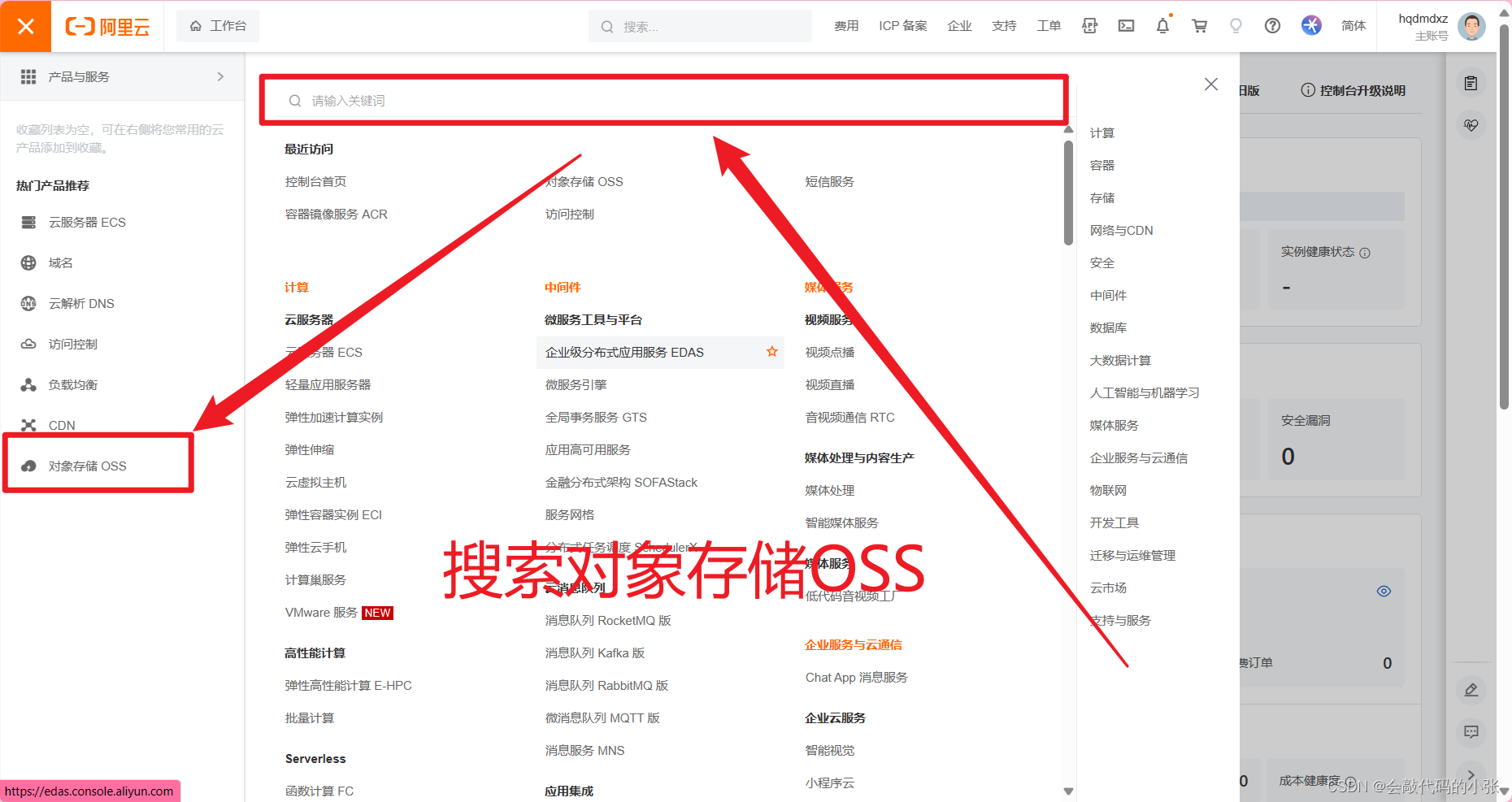Open the shopping cart icon
This screenshot has width=1512, height=802.
1199,26
